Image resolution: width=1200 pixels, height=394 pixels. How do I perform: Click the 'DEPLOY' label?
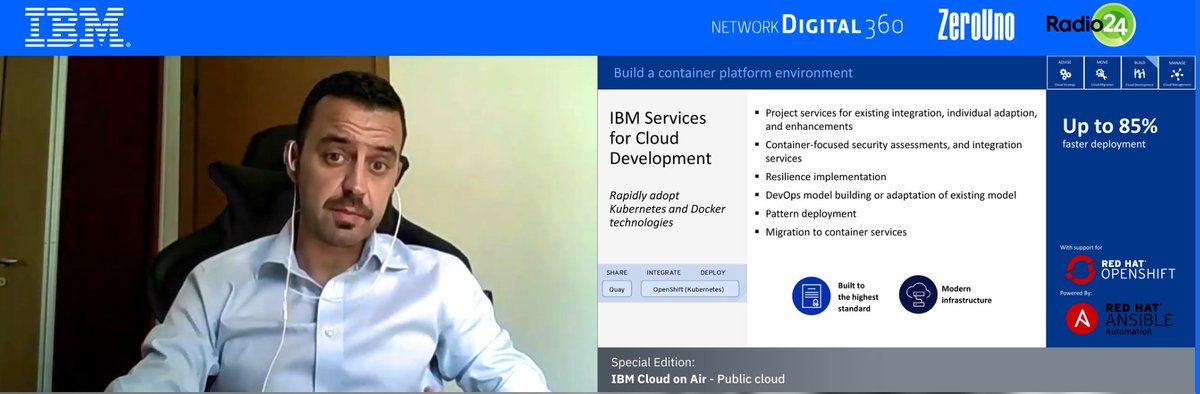(713, 271)
